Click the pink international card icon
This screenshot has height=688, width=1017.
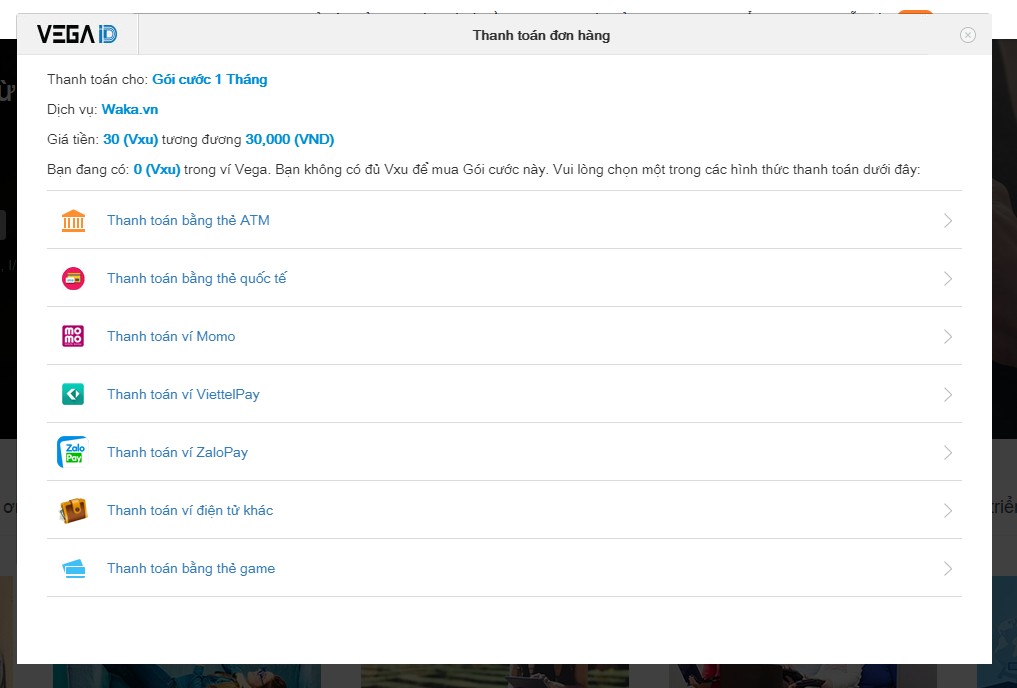(x=73, y=279)
